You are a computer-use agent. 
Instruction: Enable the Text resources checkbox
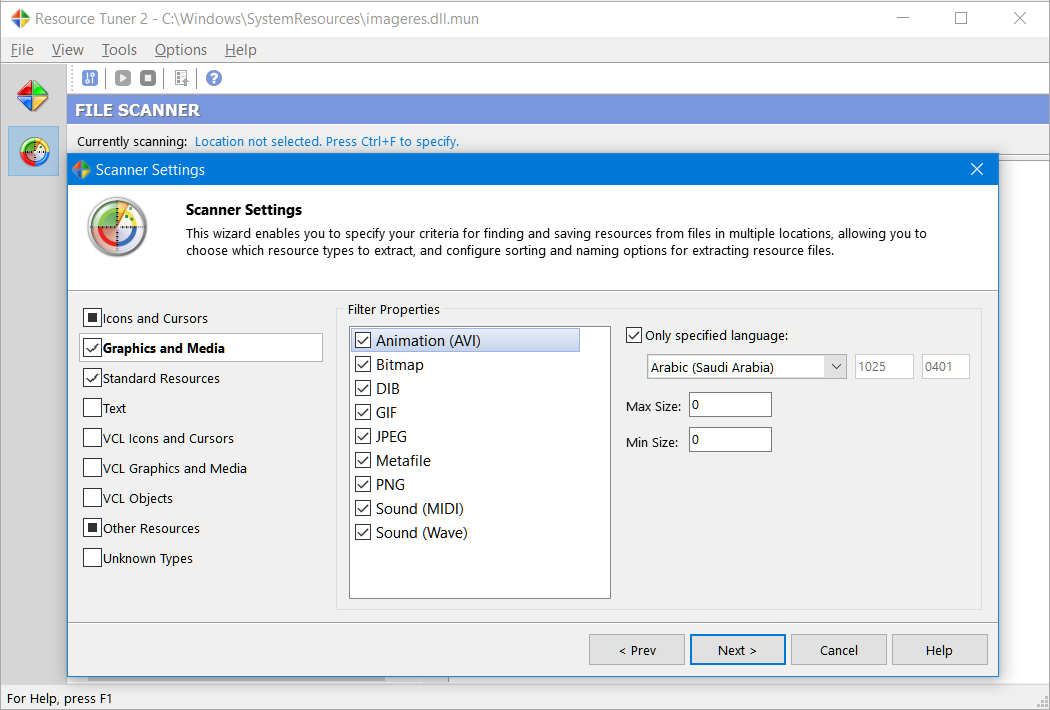(x=91, y=407)
